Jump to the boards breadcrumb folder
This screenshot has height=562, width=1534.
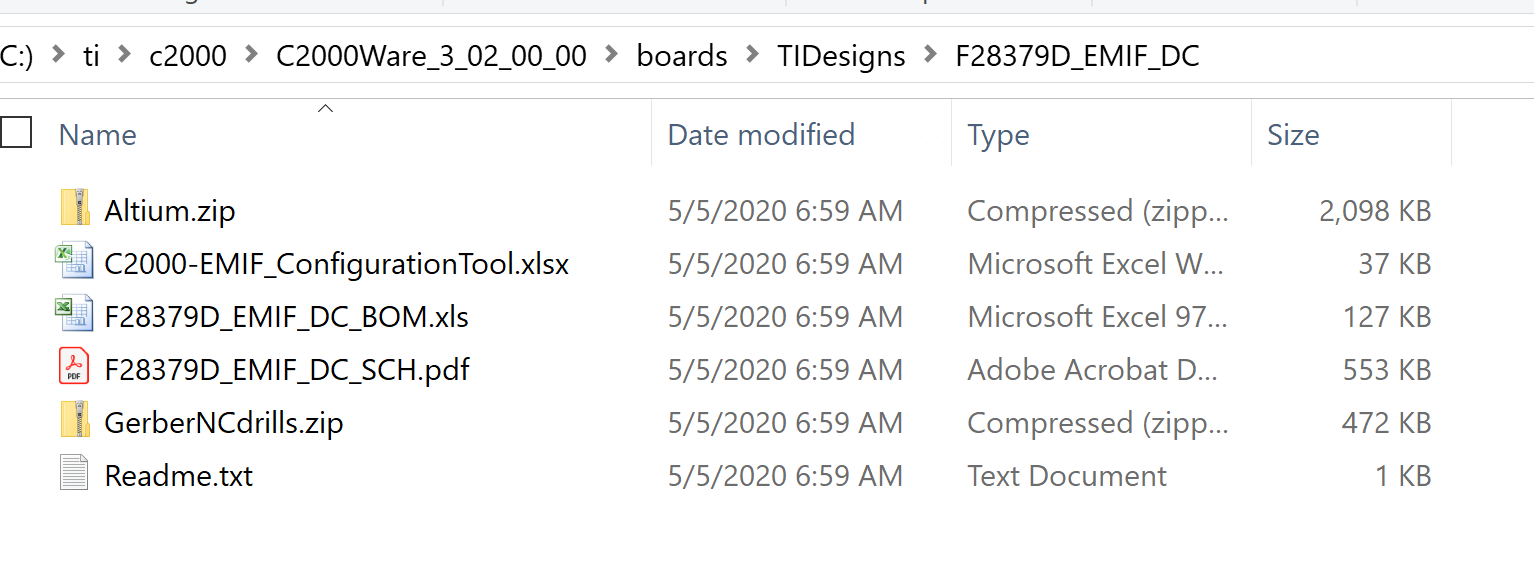682,55
